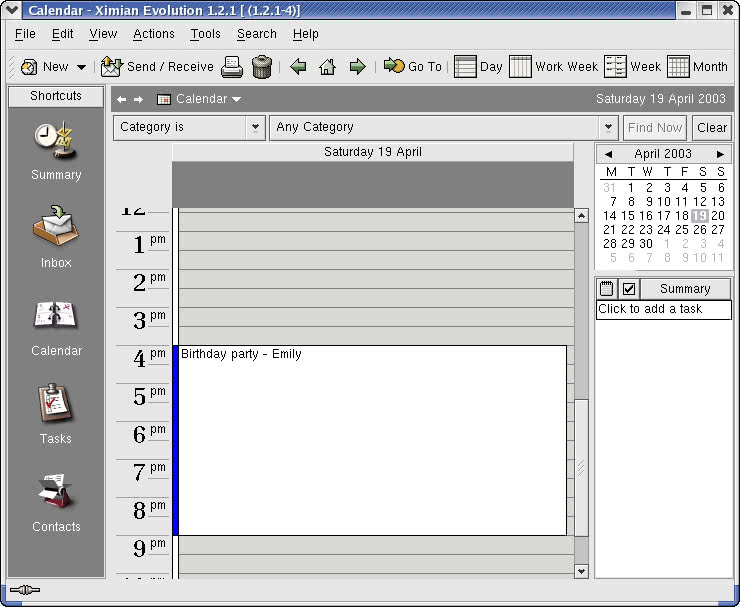740x607 pixels.
Task: Open the Help menu
Action: pos(305,34)
